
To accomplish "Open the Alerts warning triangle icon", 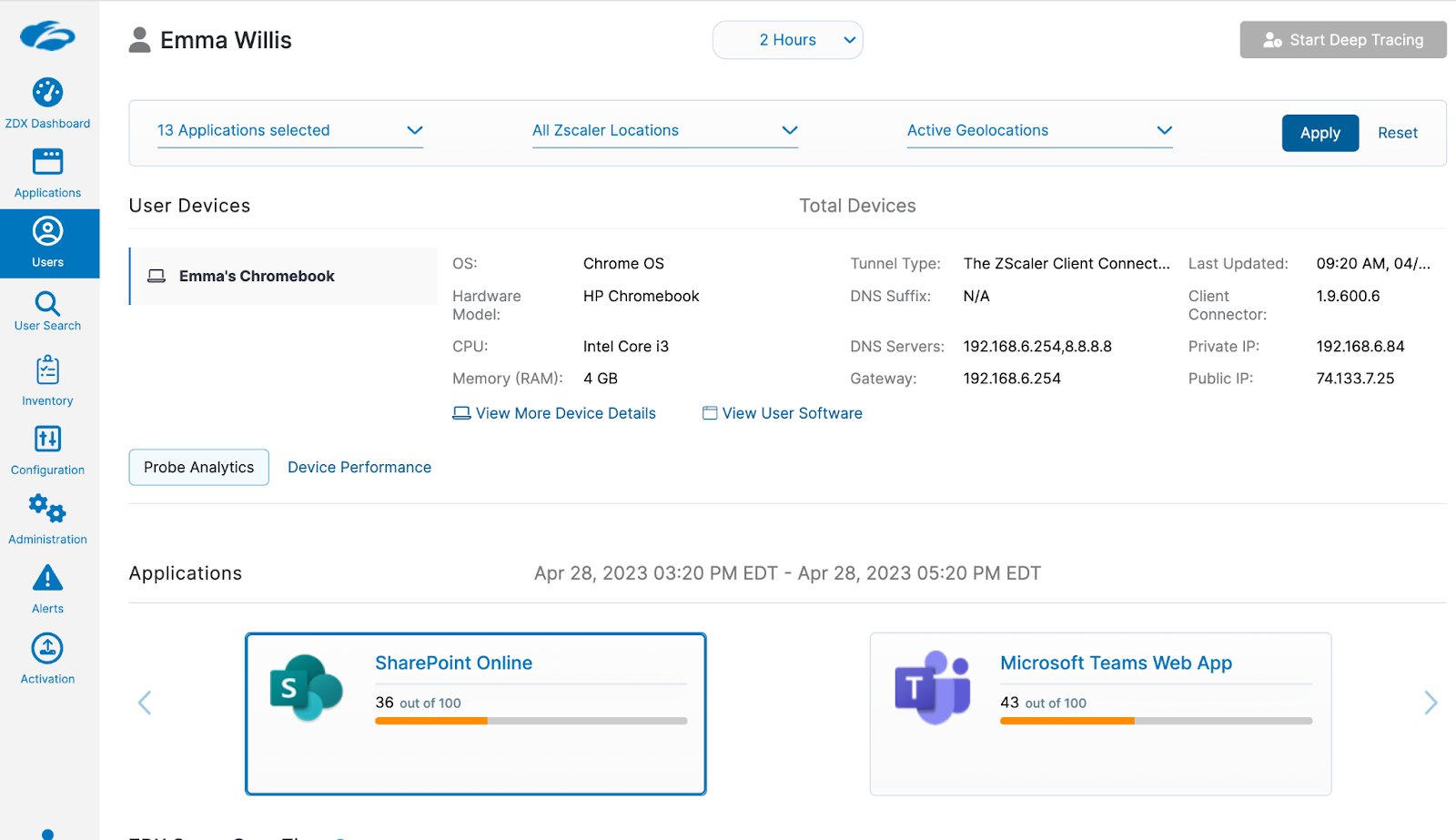I will [47, 579].
